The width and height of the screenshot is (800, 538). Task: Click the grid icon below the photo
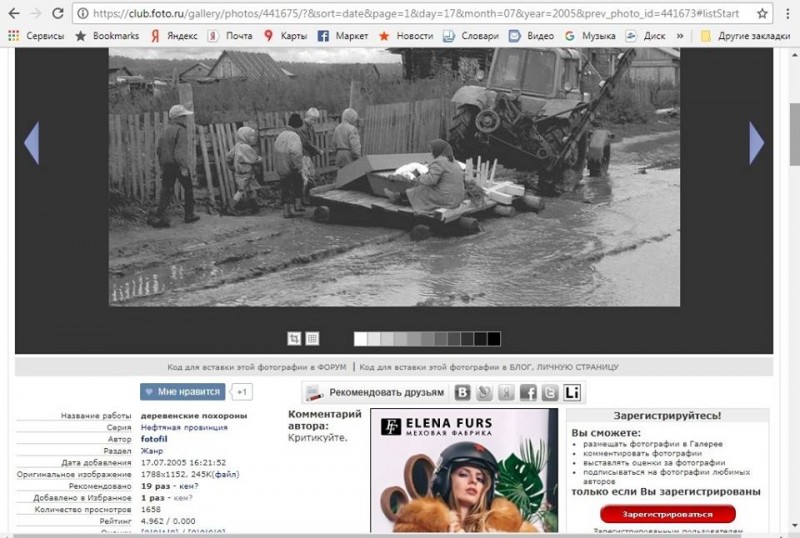click(312, 338)
